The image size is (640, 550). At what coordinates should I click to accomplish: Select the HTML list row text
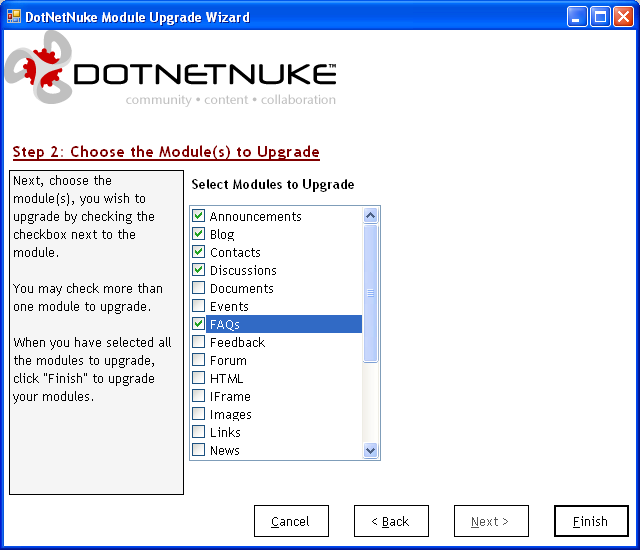click(x=227, y=378)
